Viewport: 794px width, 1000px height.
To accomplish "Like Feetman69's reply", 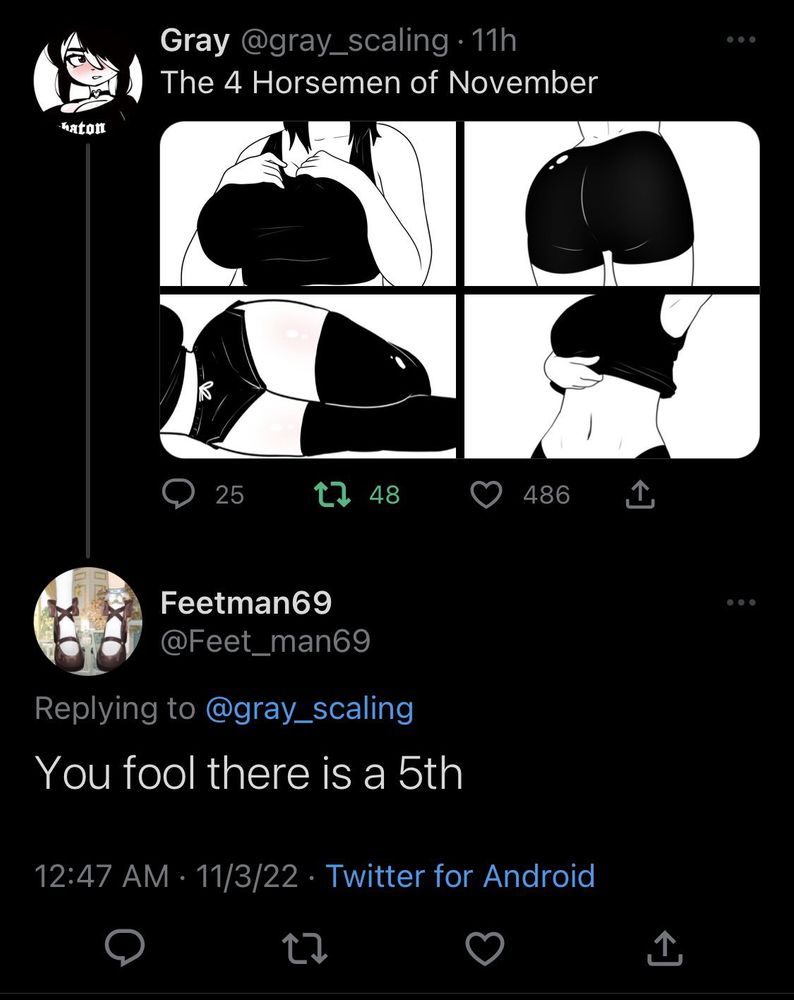I will click(486, 948).
